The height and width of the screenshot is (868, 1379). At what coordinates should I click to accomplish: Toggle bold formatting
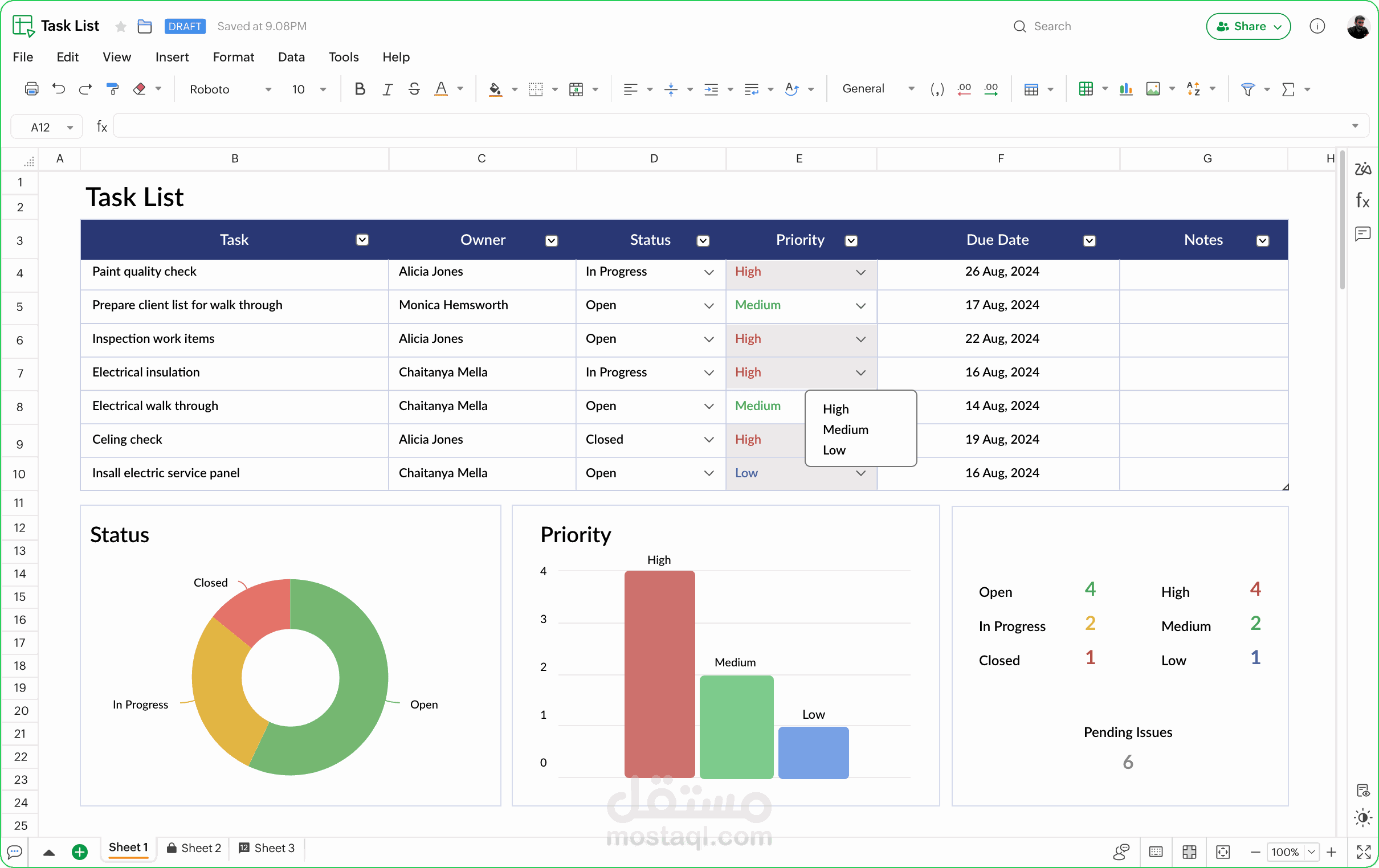[360, 89]
